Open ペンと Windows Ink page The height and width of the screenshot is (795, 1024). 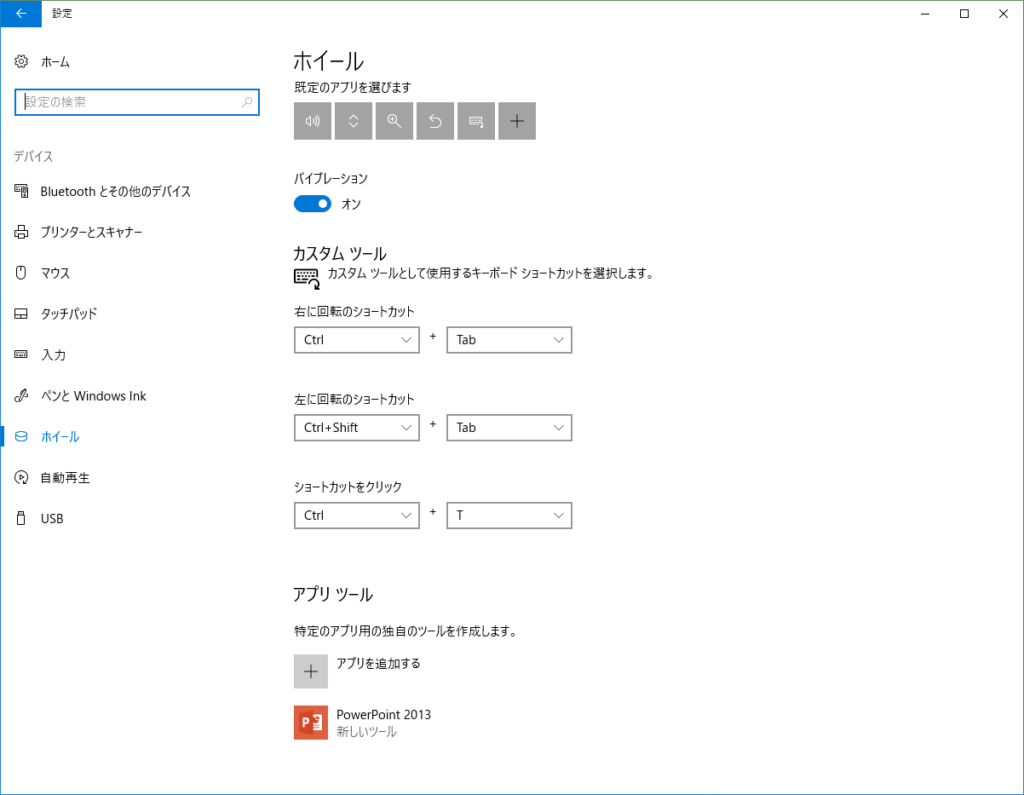tap(93, 396)
